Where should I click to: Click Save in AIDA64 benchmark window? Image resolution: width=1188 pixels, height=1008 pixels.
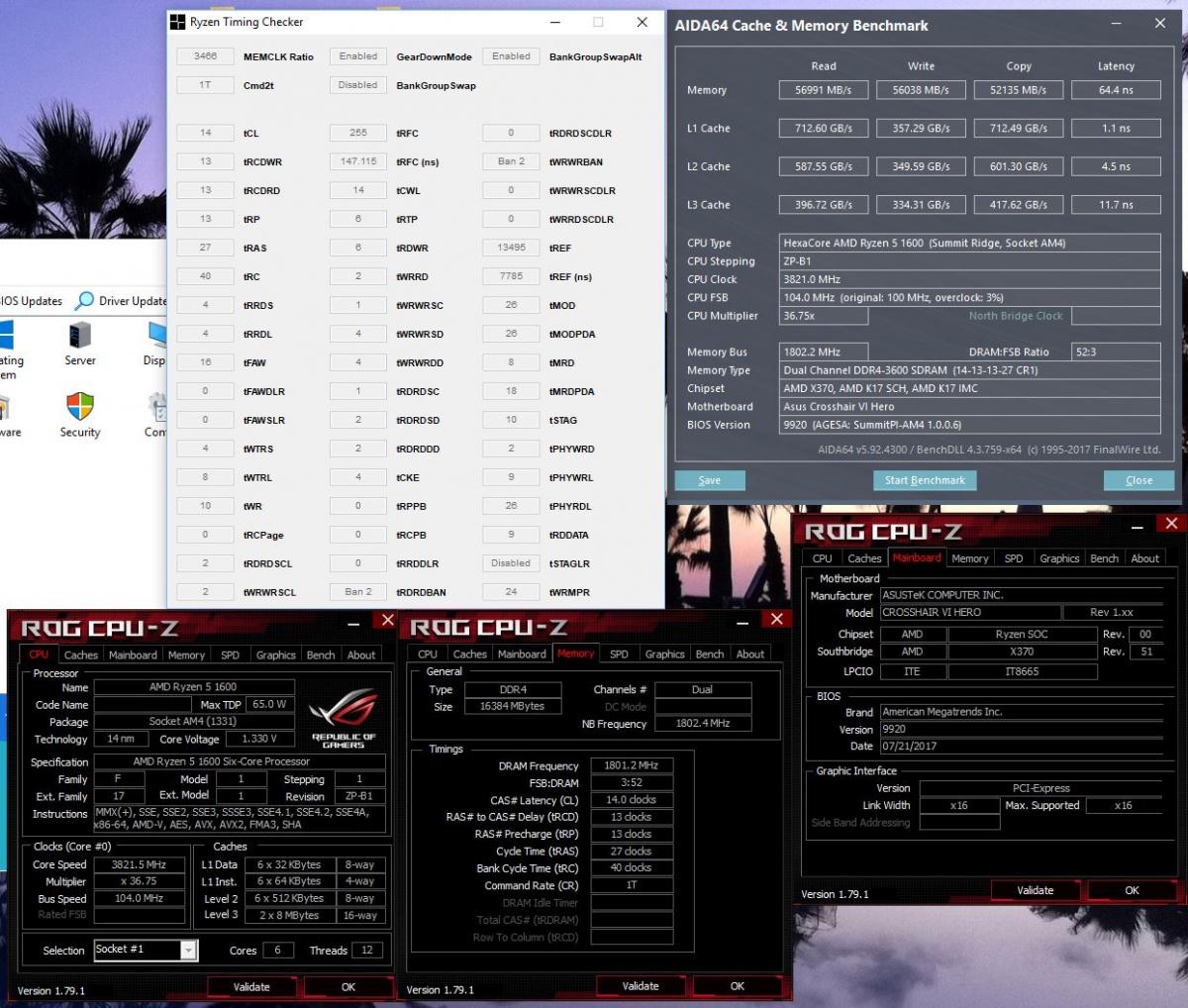coord(710,480)
